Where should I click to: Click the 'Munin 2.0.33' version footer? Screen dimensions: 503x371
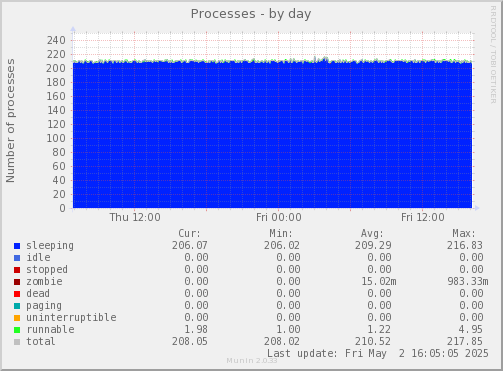point(252,361)
